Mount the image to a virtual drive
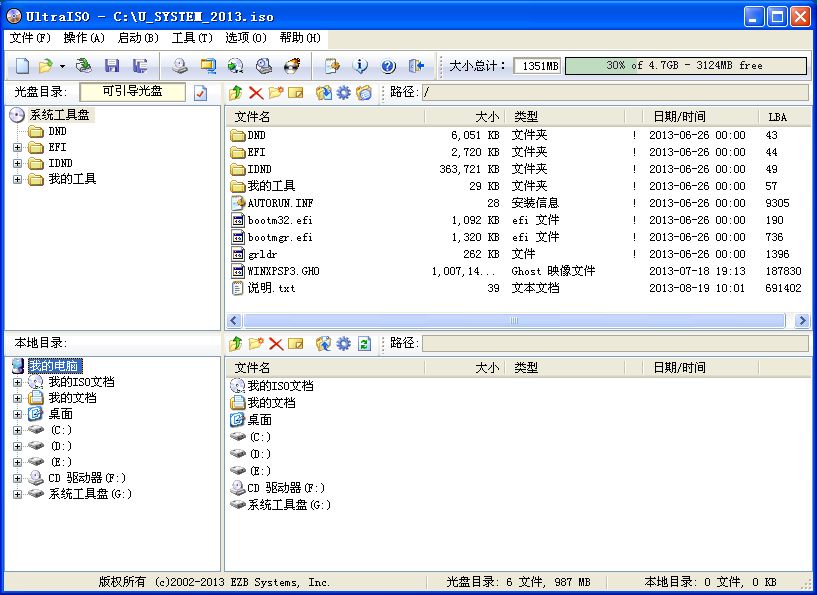Screen dimensions: 817x595 point(234,65)
